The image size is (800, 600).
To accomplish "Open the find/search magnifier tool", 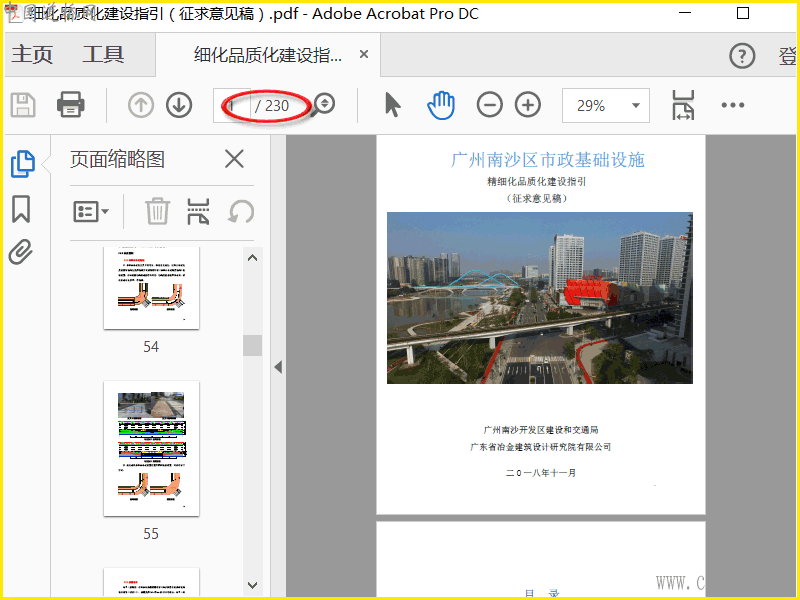I will [x=323, y=105].
